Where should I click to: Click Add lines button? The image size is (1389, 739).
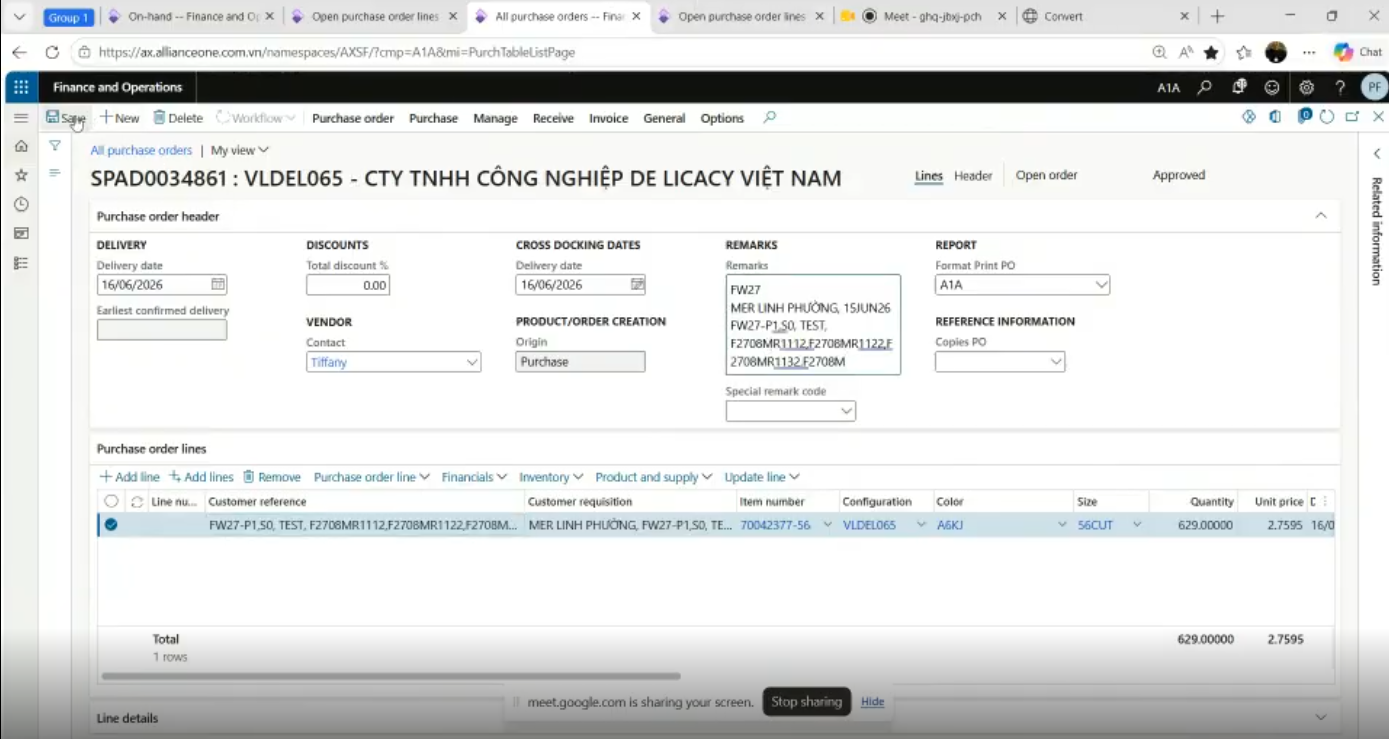201,477
